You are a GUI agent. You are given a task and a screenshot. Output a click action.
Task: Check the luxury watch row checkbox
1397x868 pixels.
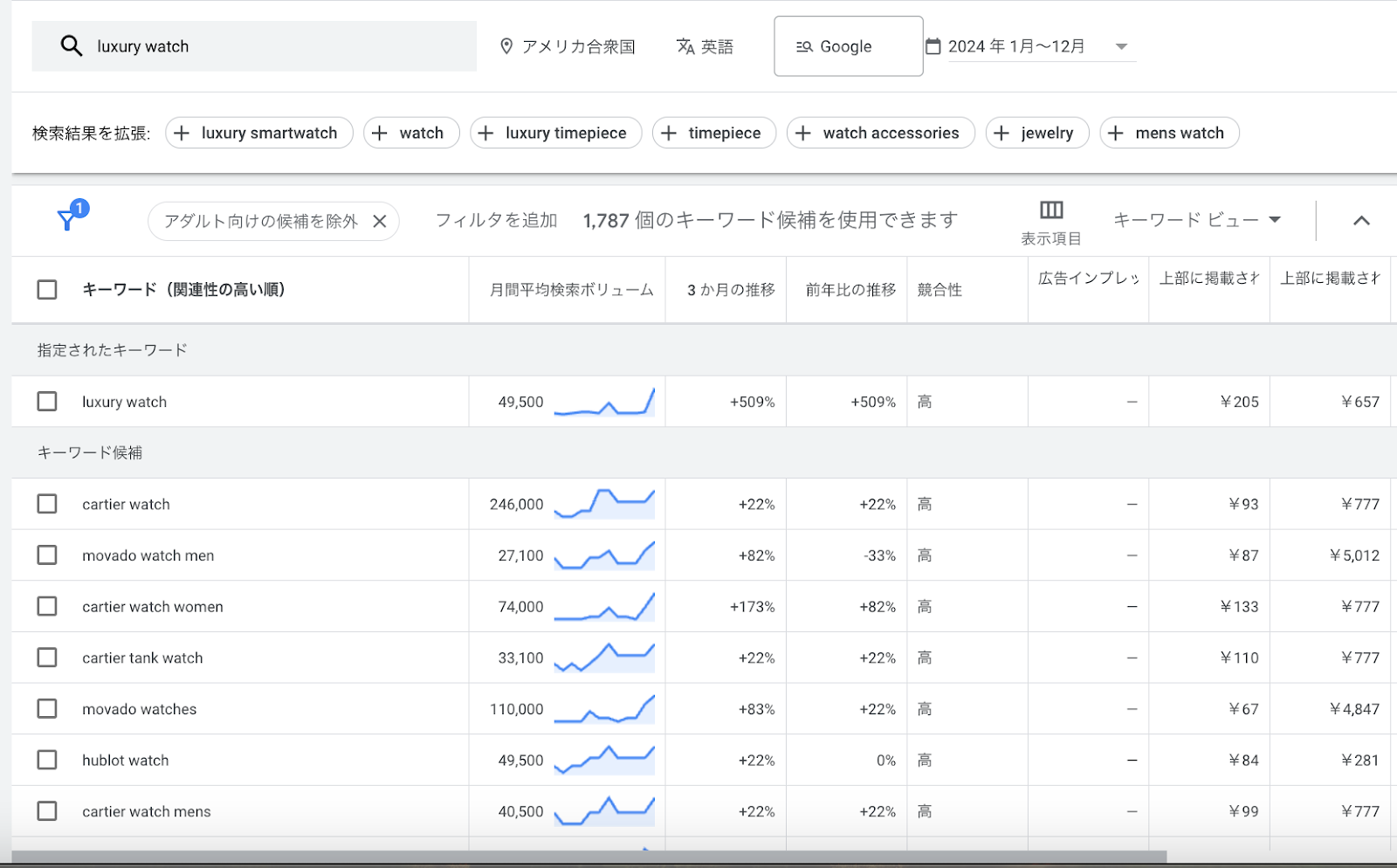click(x=47, y=402)
